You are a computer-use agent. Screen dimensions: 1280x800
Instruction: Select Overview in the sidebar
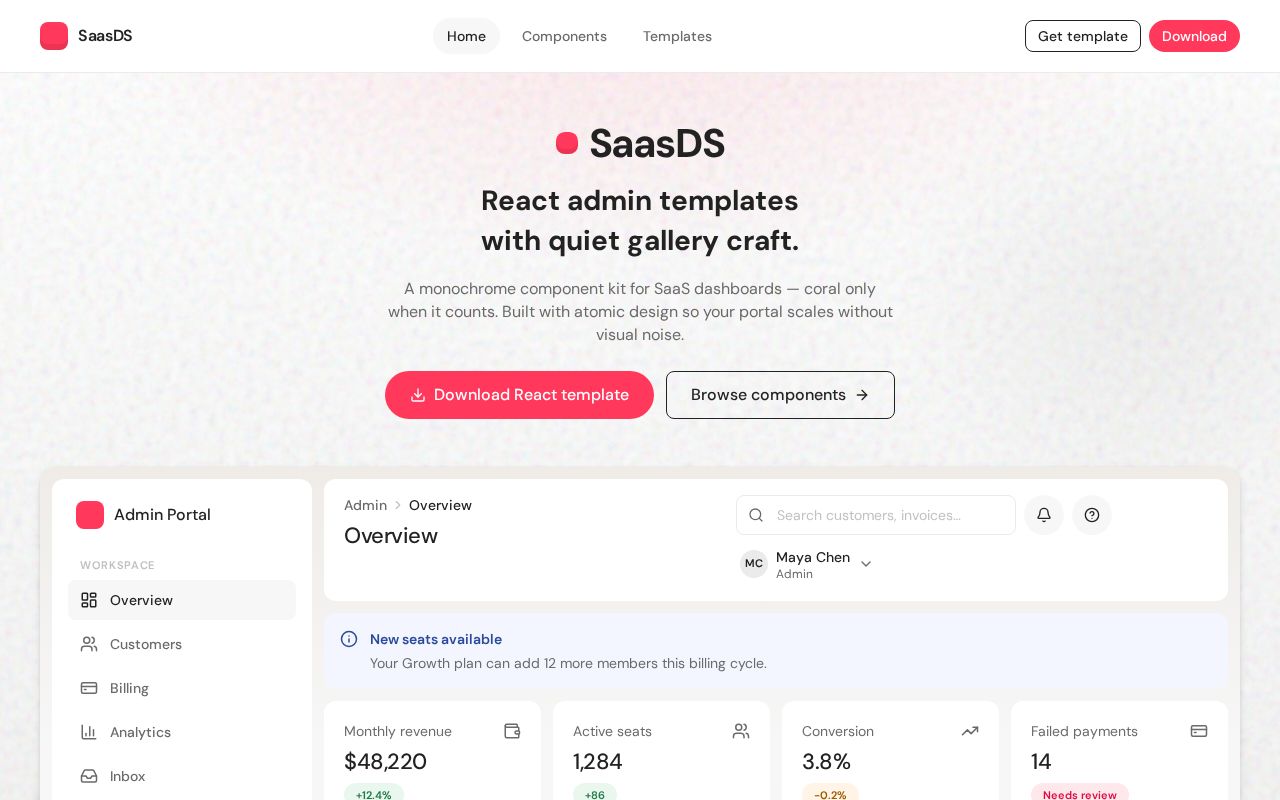[x=182, y=600]
